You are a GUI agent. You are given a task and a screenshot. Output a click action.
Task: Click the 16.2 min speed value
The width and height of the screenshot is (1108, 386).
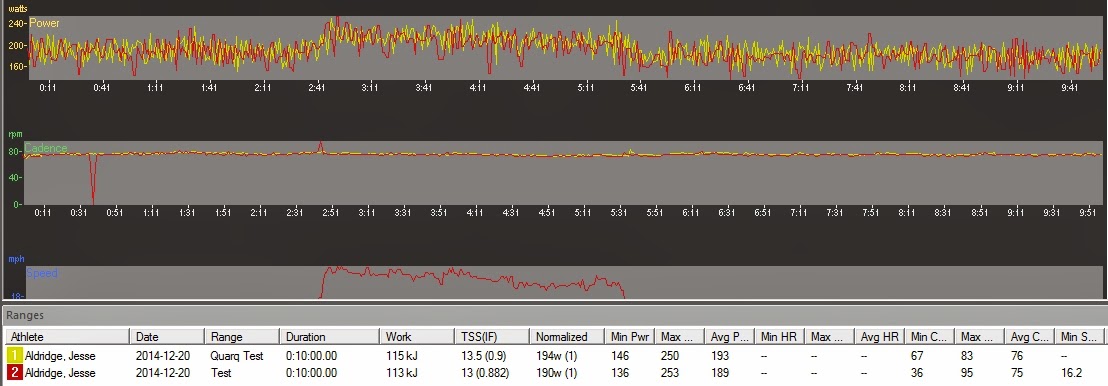[x=1072, y=373]
